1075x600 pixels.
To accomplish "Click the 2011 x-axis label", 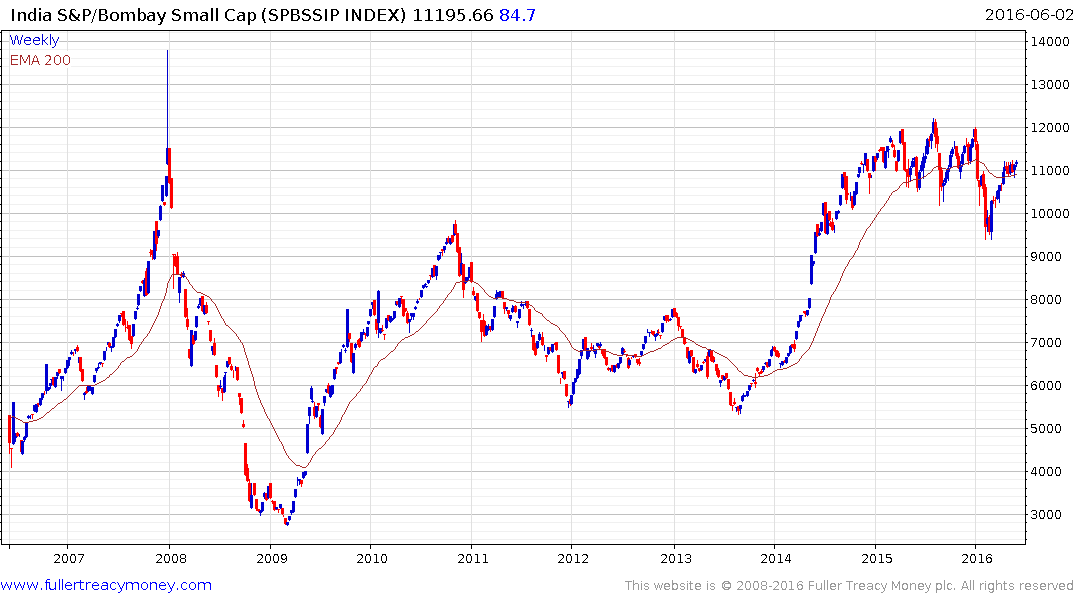I will point(472,558).
